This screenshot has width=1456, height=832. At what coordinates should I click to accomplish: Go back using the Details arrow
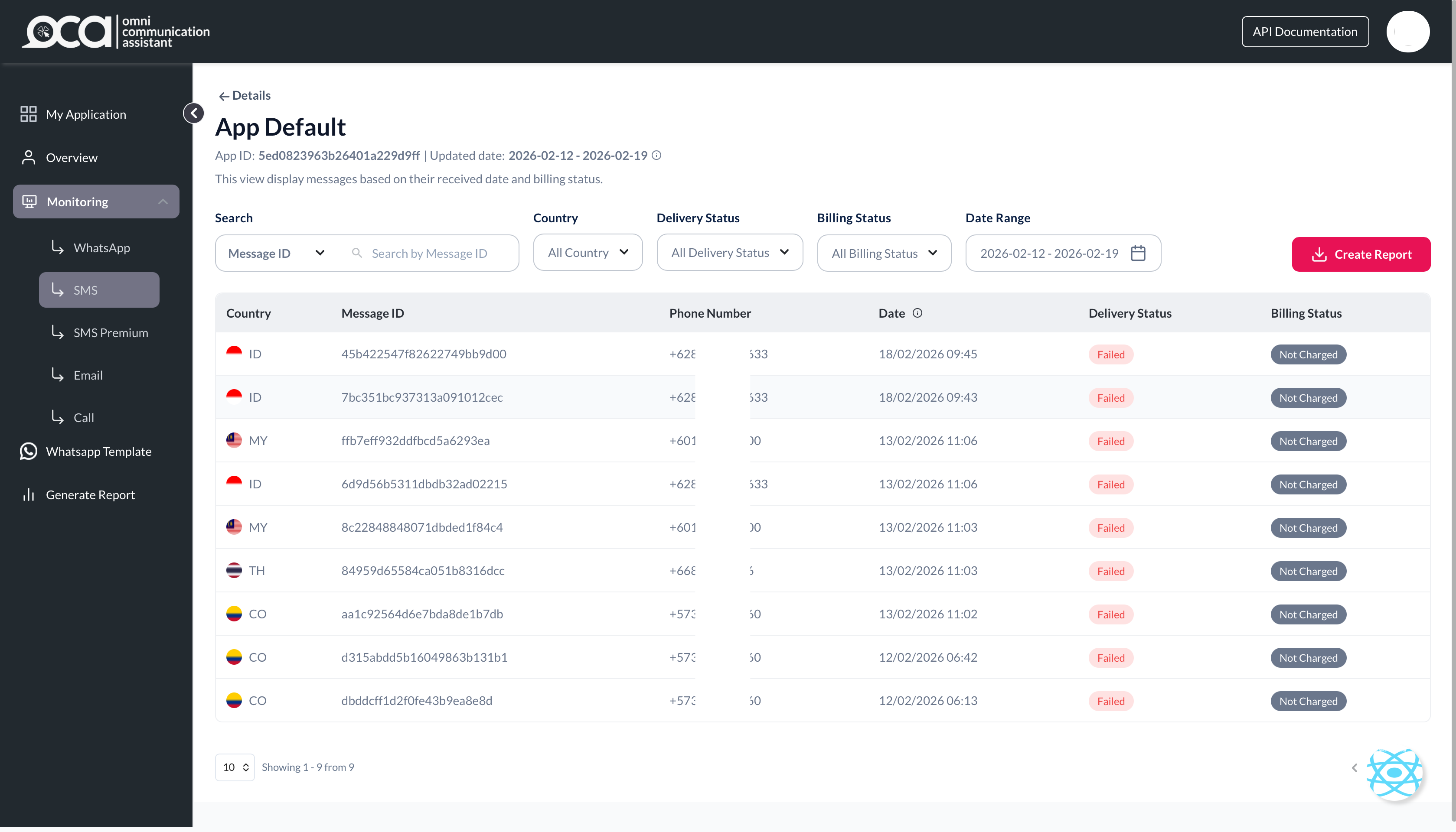click(x=223, y=96)
